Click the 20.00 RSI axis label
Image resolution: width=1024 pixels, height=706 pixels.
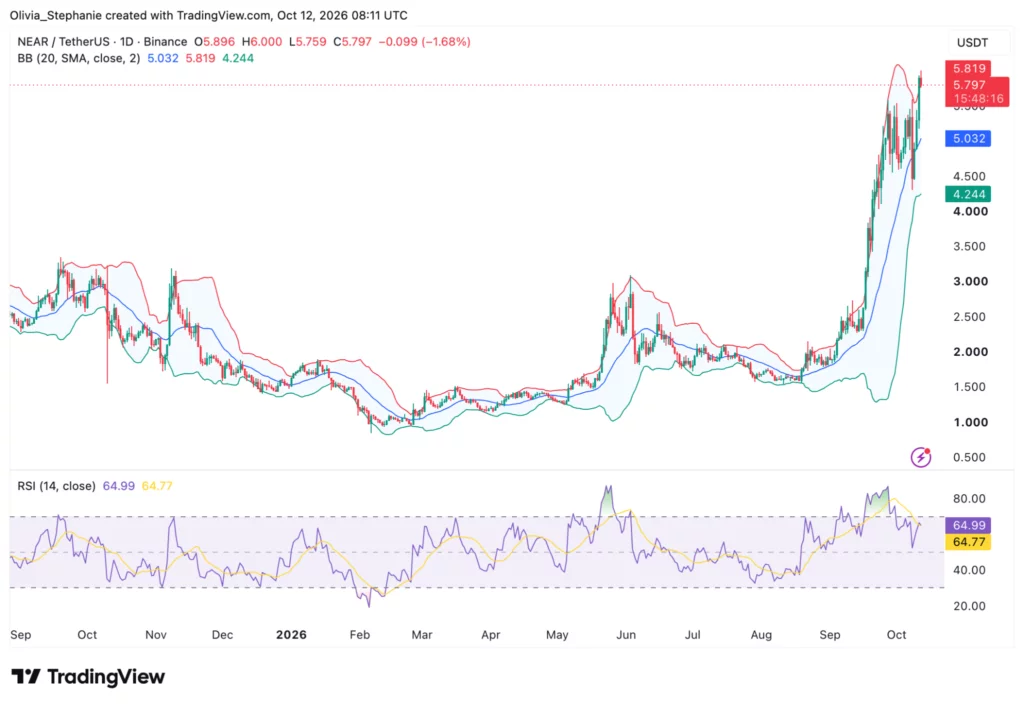pos(969,606)
